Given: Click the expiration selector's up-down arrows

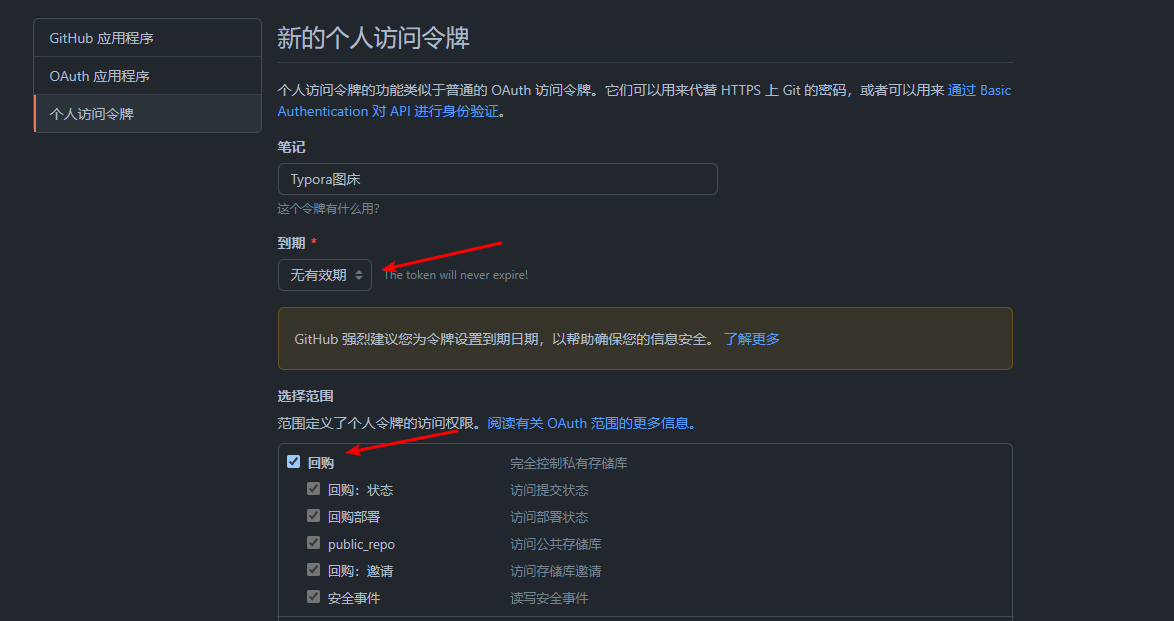Looking at the screenshot, I should (x=360, y=274).
